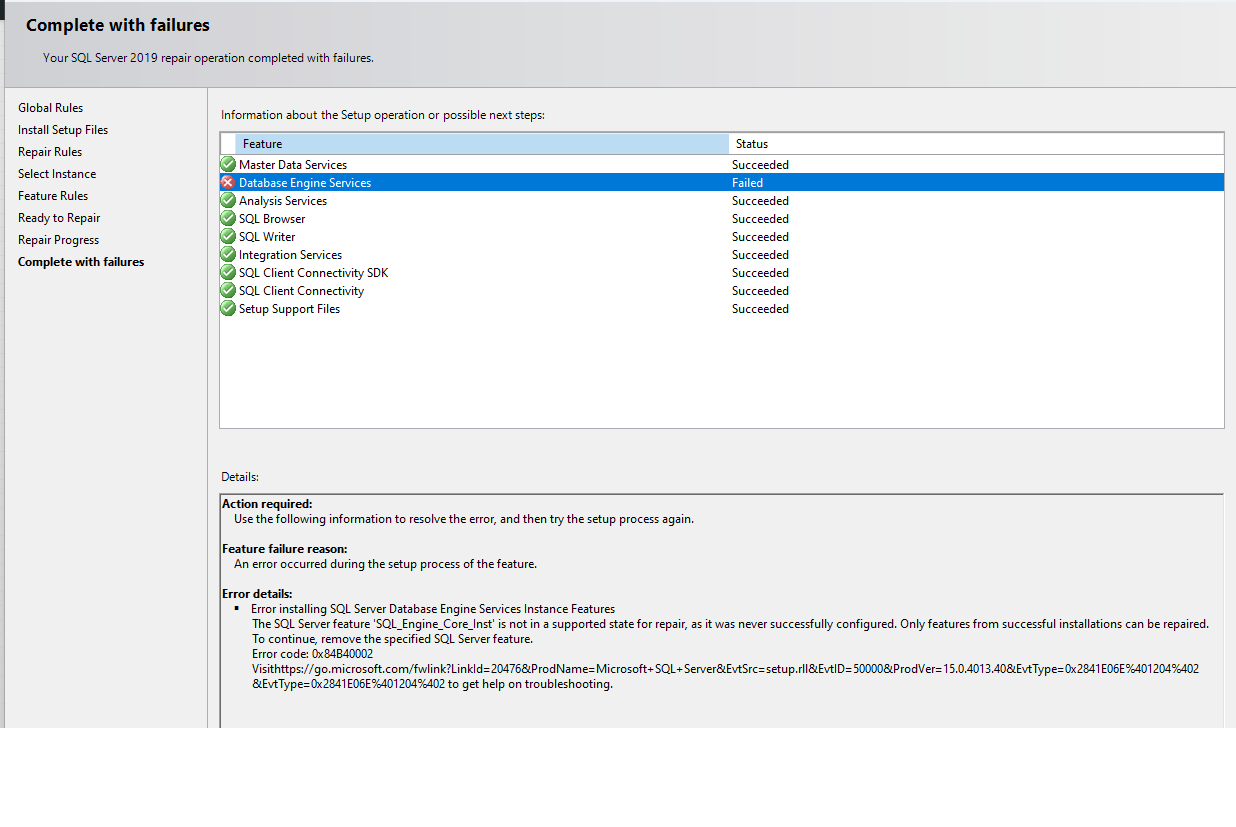Click success icon of the SQL Client Connectivity row

point(228,291)
